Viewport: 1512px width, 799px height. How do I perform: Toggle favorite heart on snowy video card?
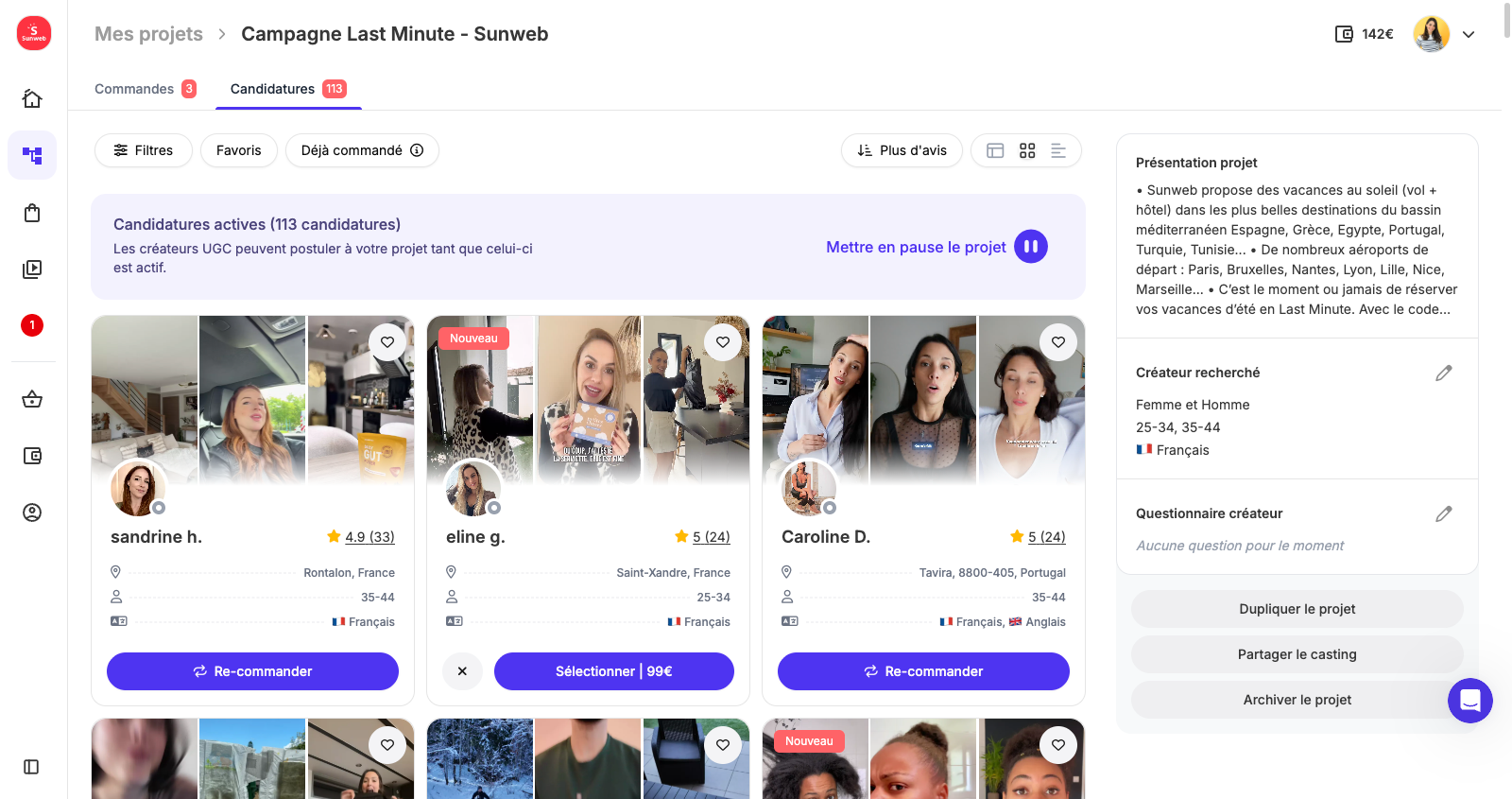tap(723, 745)
